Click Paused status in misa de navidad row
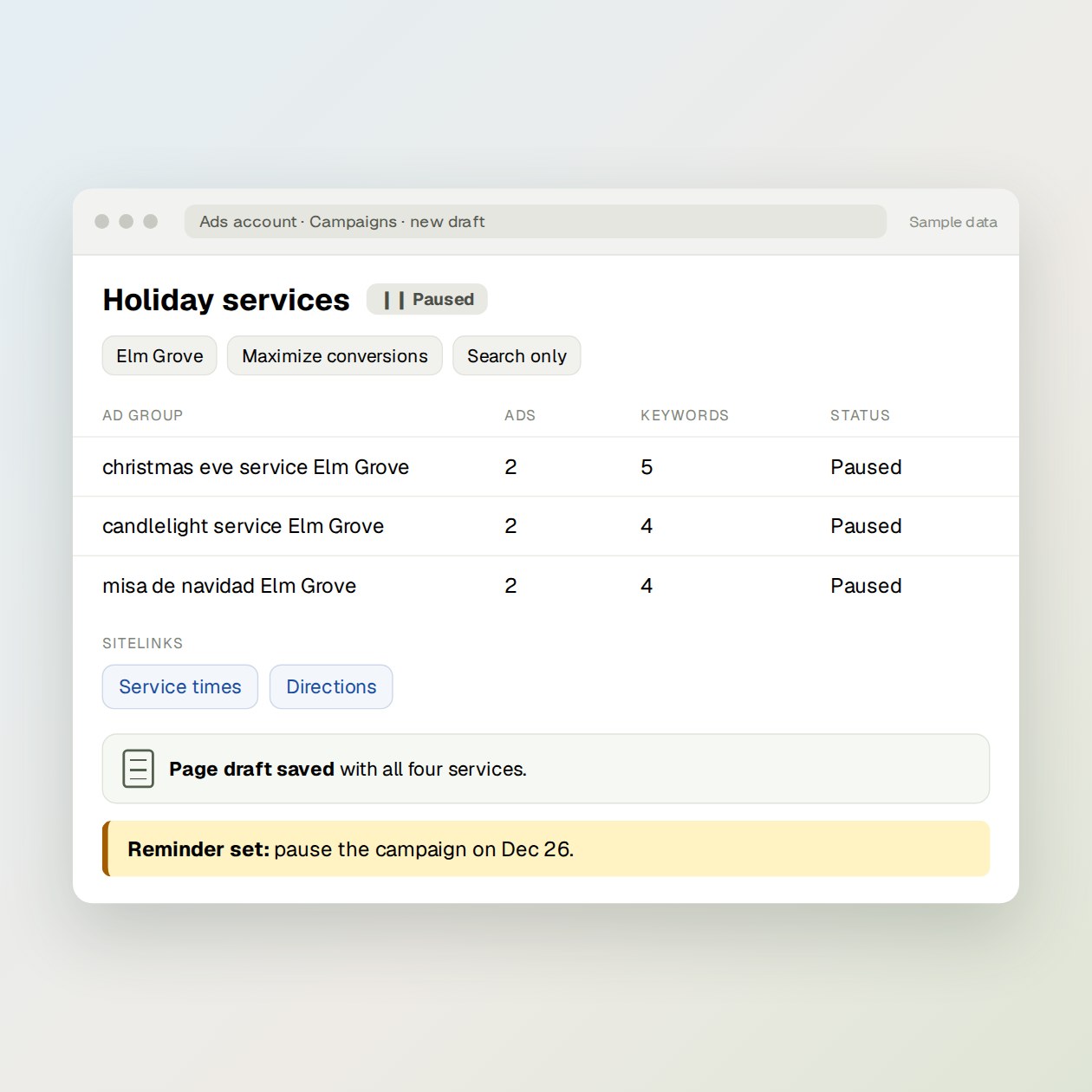 tap(866, 586)
